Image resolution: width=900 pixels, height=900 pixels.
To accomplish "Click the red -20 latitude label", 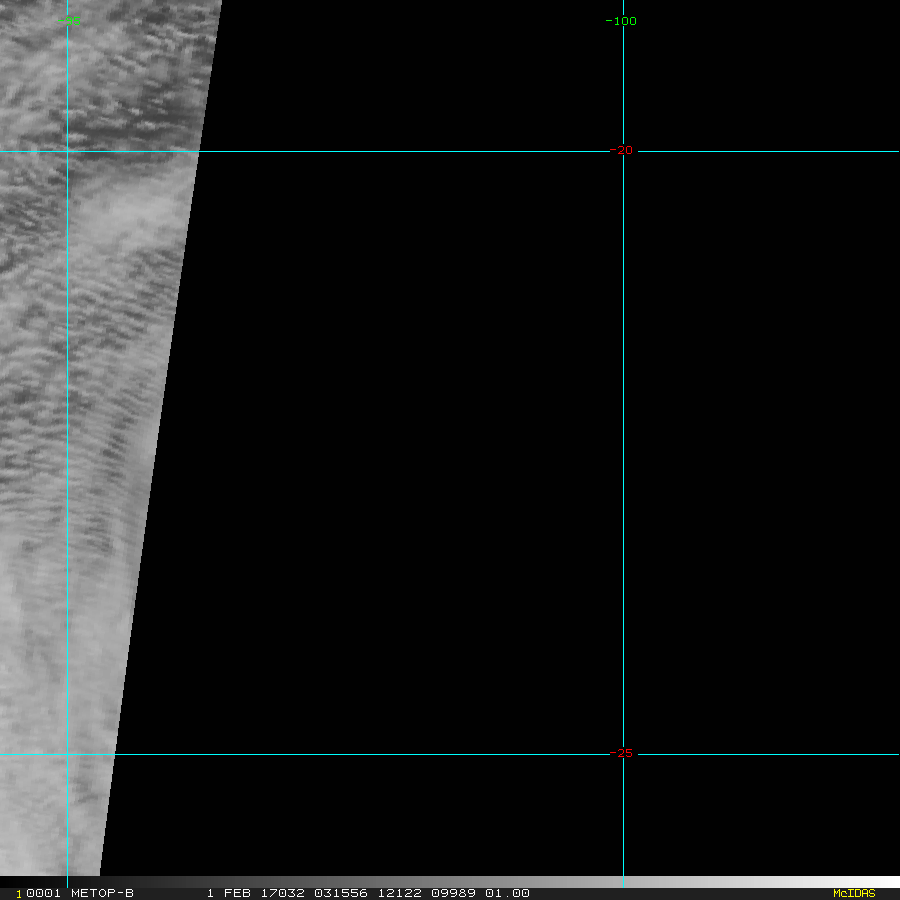I will coord(621,150).
